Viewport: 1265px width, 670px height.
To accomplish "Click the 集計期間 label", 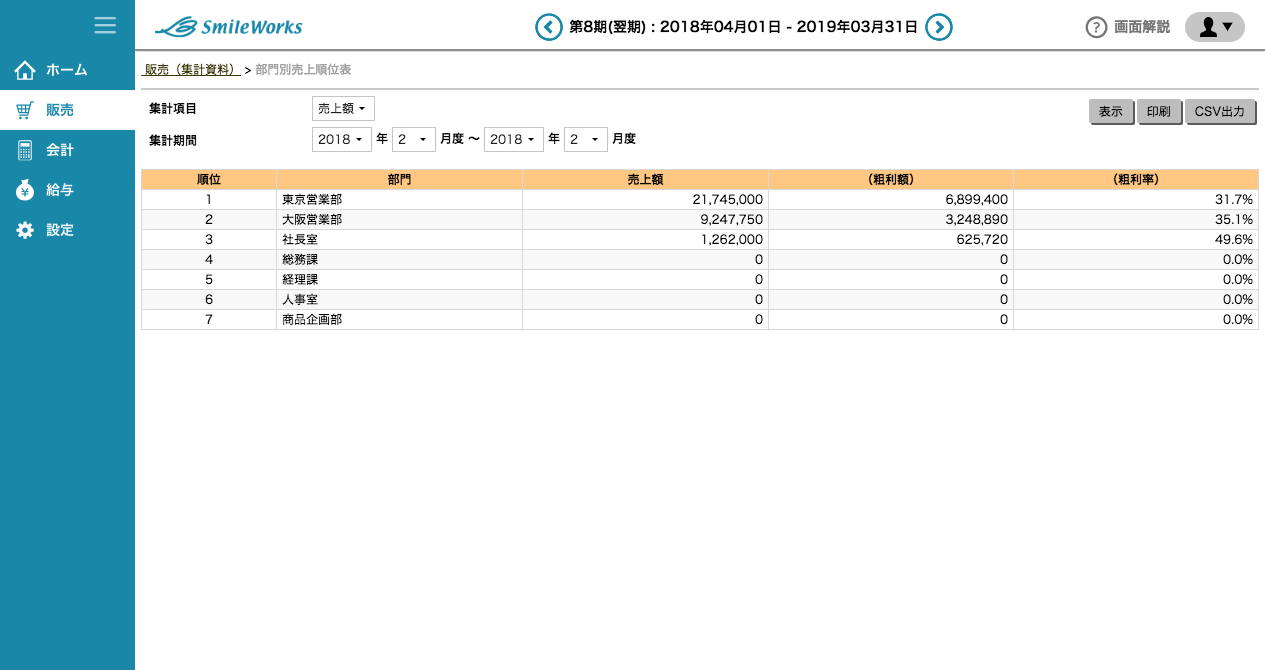I will coord(173,140).
